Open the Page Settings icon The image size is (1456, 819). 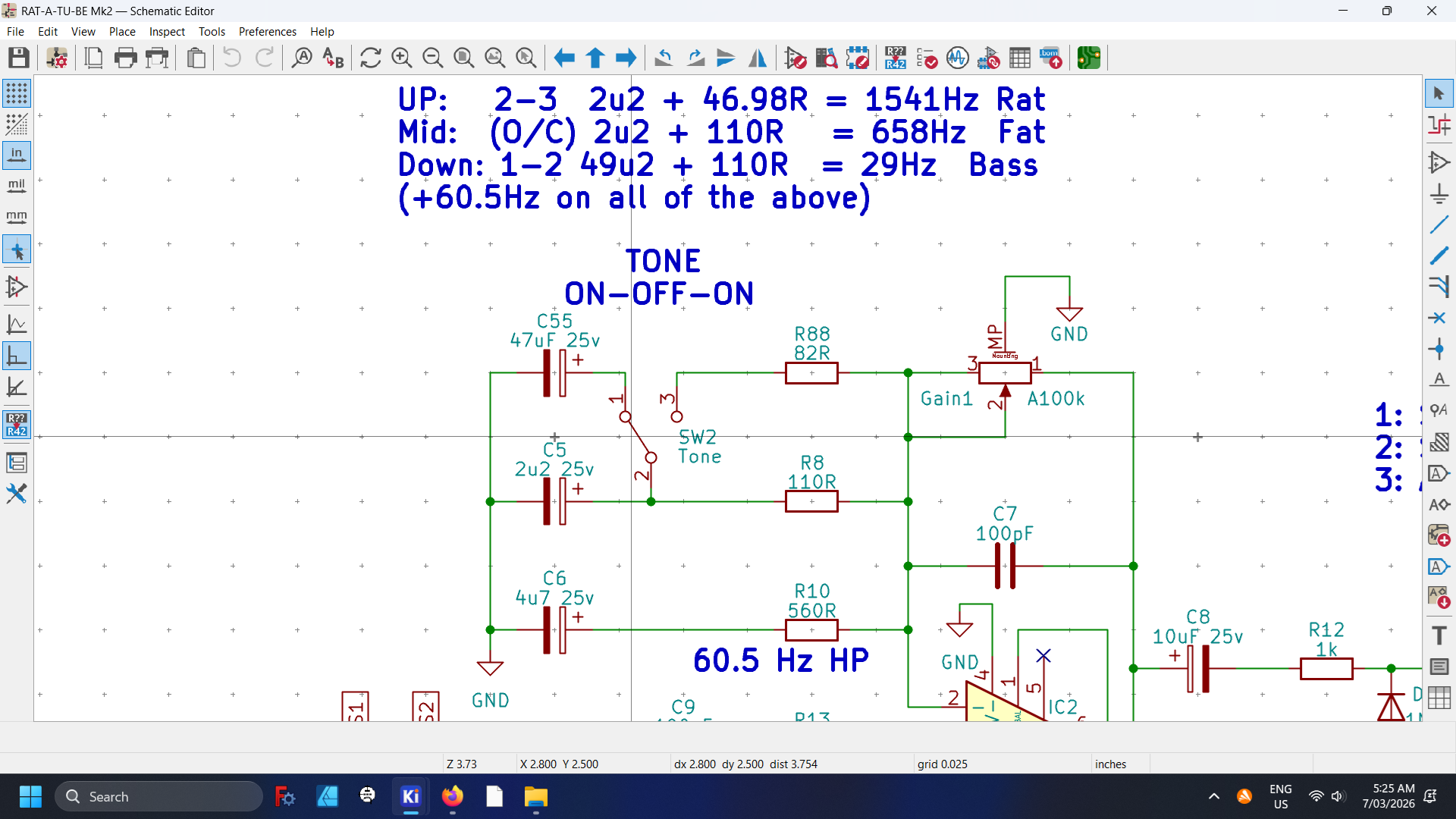click(94, 58)
